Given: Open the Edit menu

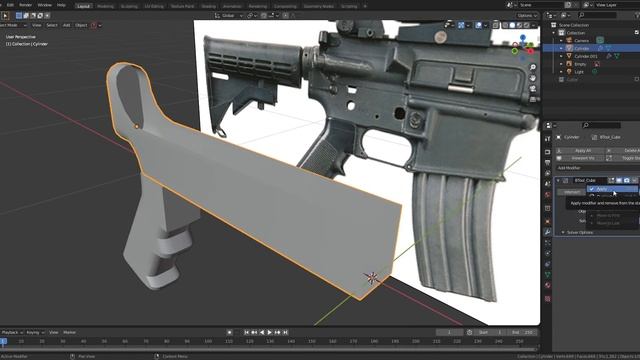Looking at the screenshot, I should pos(10,5).
